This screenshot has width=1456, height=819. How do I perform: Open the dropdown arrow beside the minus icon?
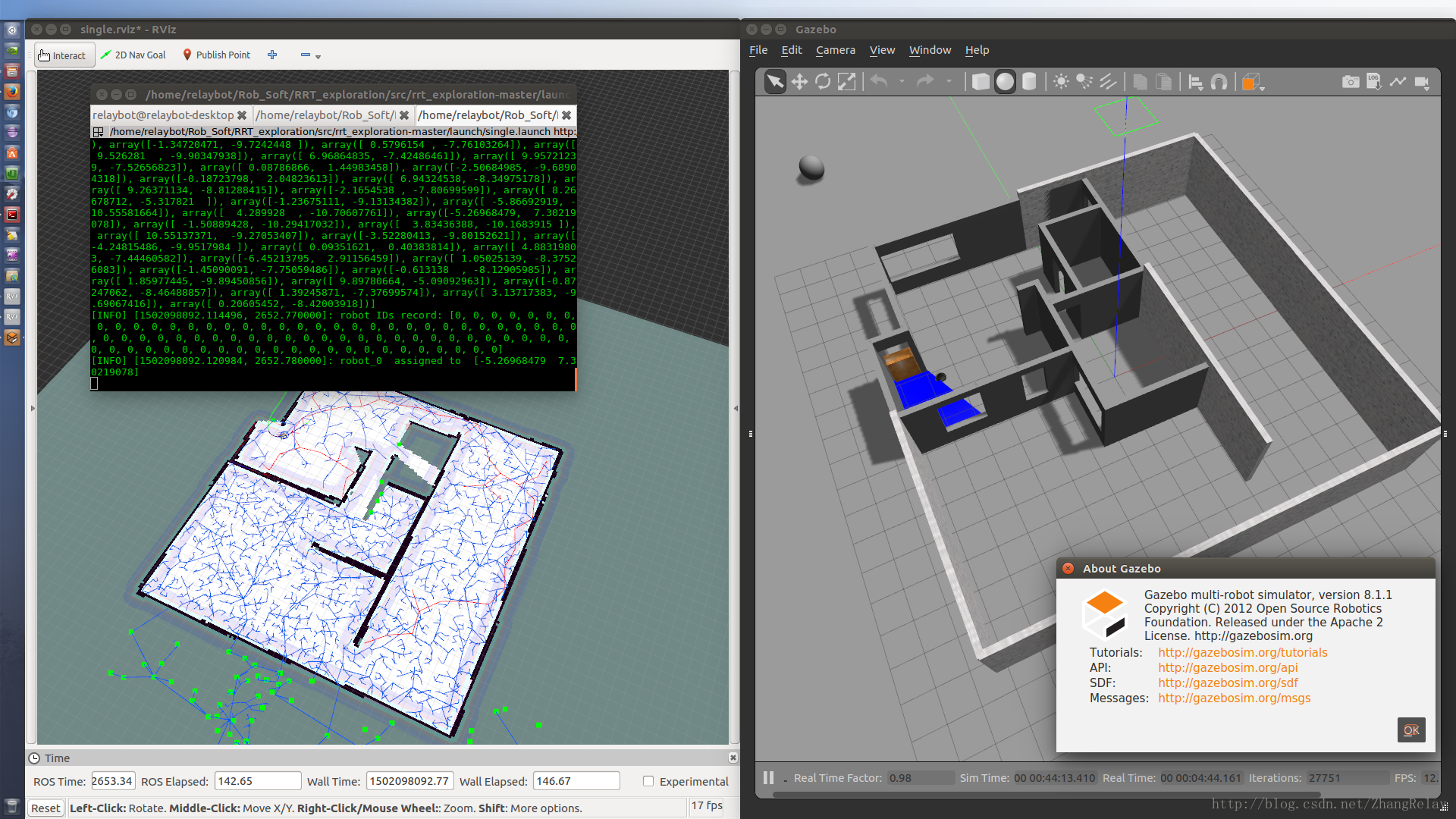[318, 57]
